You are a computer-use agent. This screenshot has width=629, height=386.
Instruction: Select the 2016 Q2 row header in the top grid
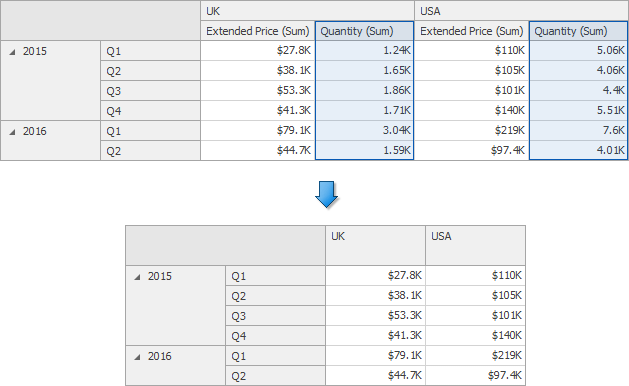pos(150,151)
